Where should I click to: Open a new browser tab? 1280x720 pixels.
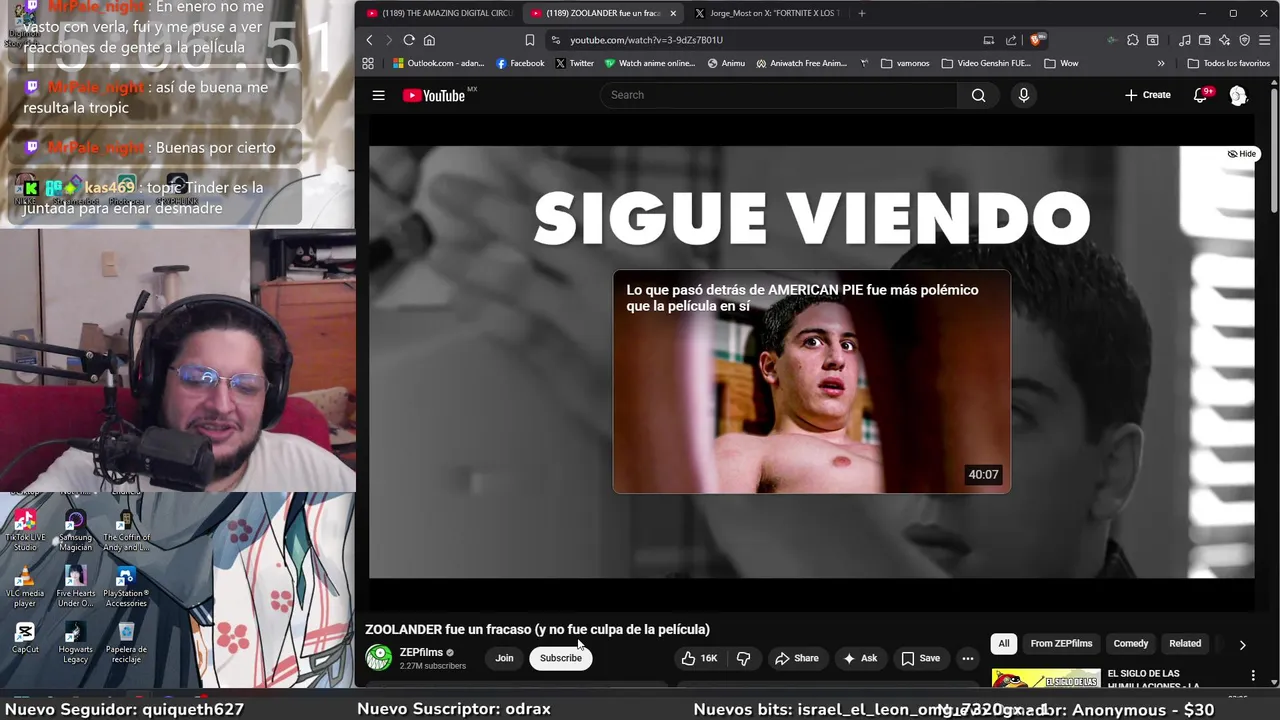click(862, 13)
